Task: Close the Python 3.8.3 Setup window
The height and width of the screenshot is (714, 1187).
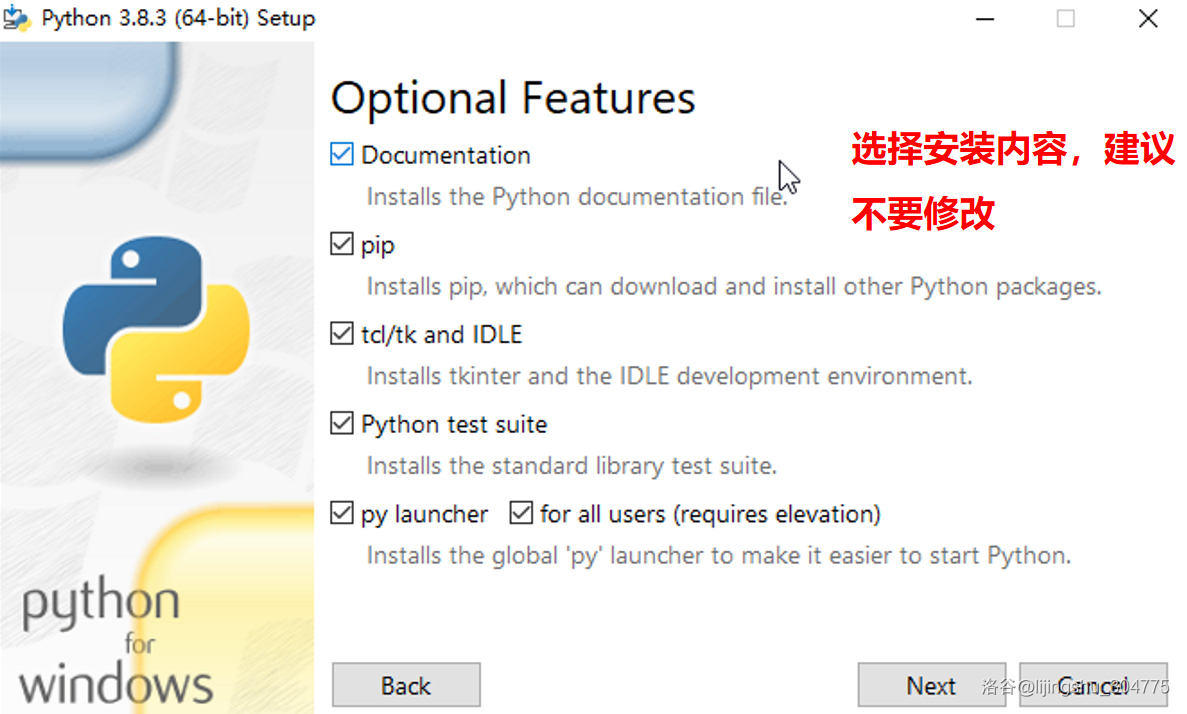Action: point(1148,18)
